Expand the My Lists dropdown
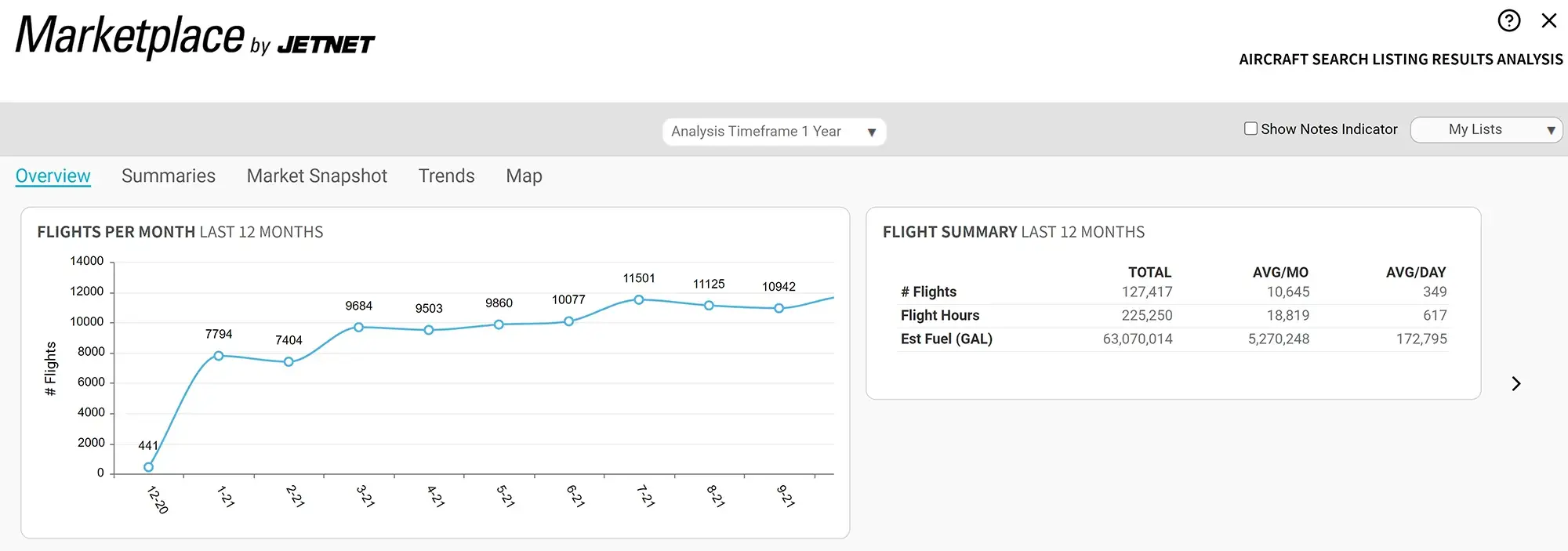1568x551 pixels. [1486, 130]
